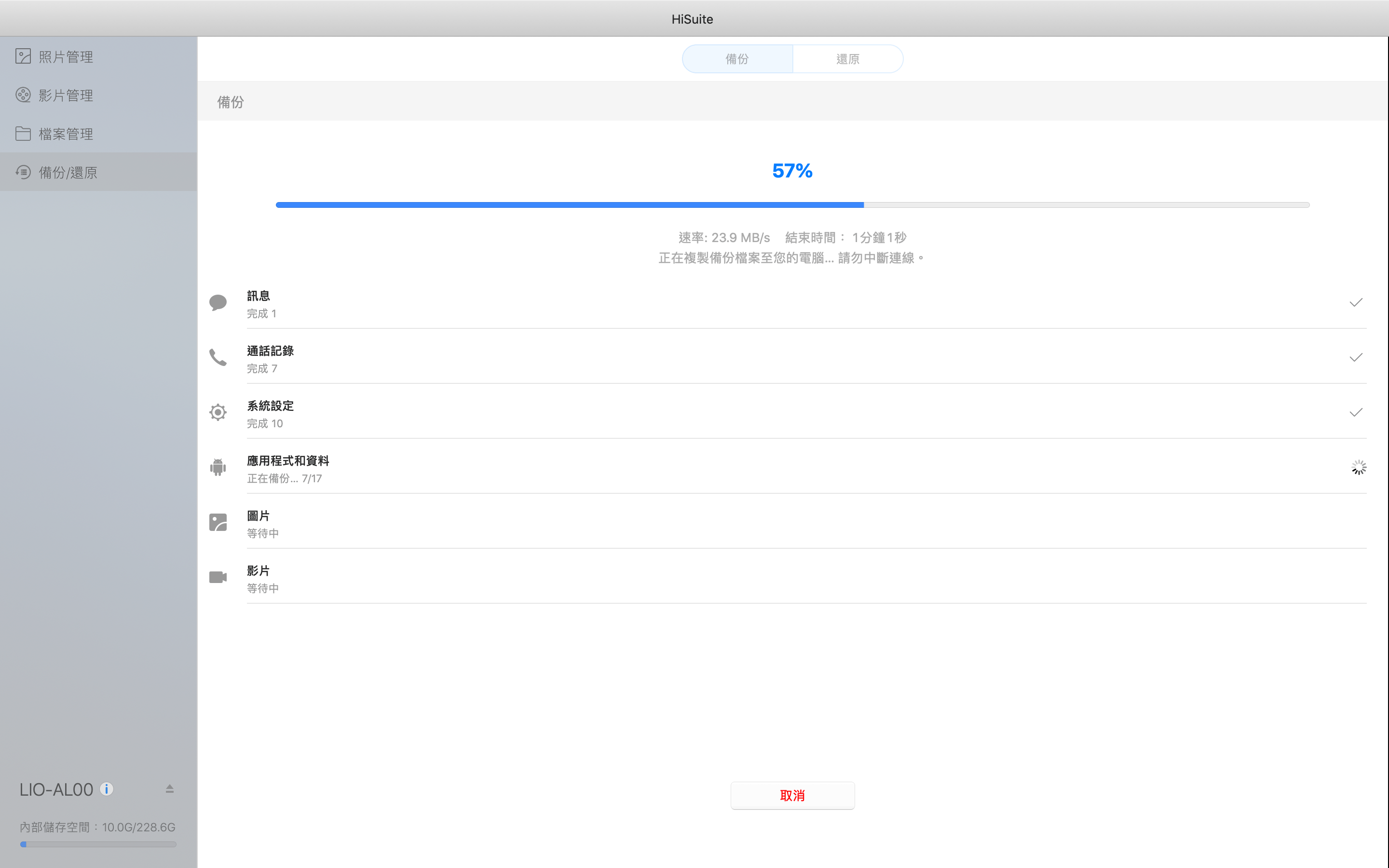
Task: Click the LIO-AL00 device name
Action: click(x=56, y=789)
